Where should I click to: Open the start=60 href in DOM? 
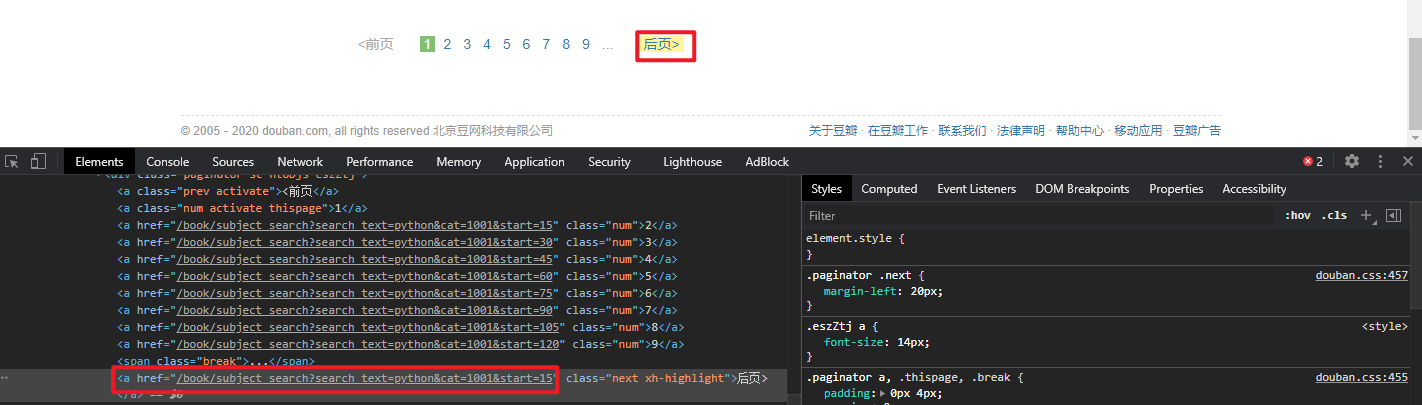pyautogui.click(x=365, y=276)
